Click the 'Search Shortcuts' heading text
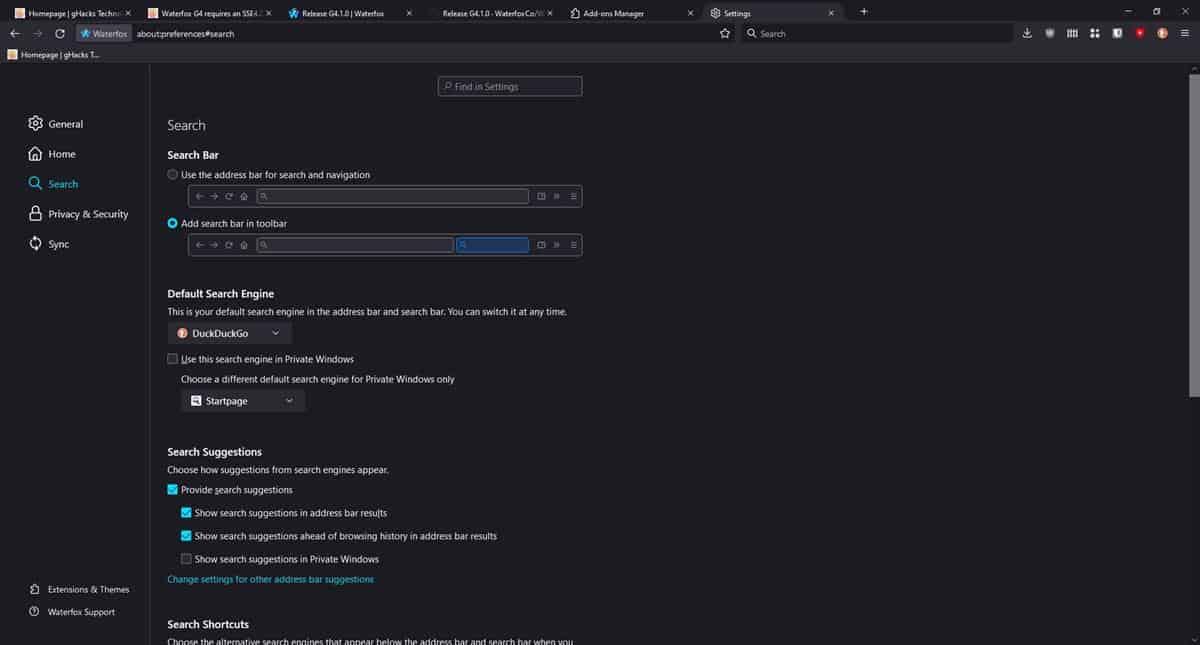The height and width of the screenshot is (645, 1200). click(x=208, y=624)
